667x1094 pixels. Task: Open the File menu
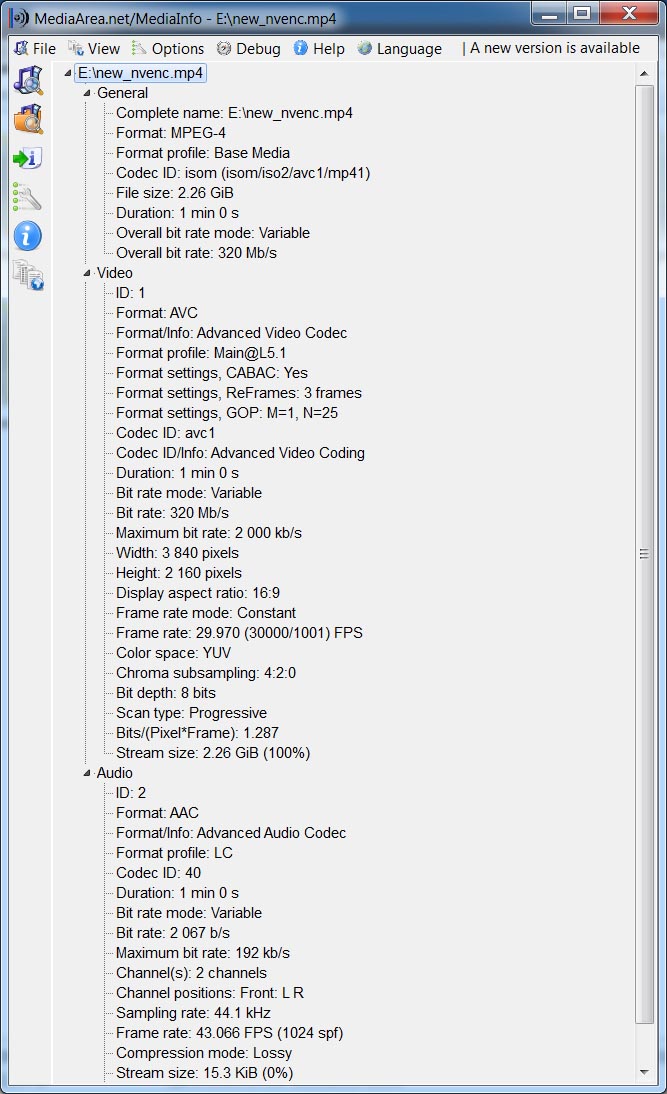(x=36, y=49)
